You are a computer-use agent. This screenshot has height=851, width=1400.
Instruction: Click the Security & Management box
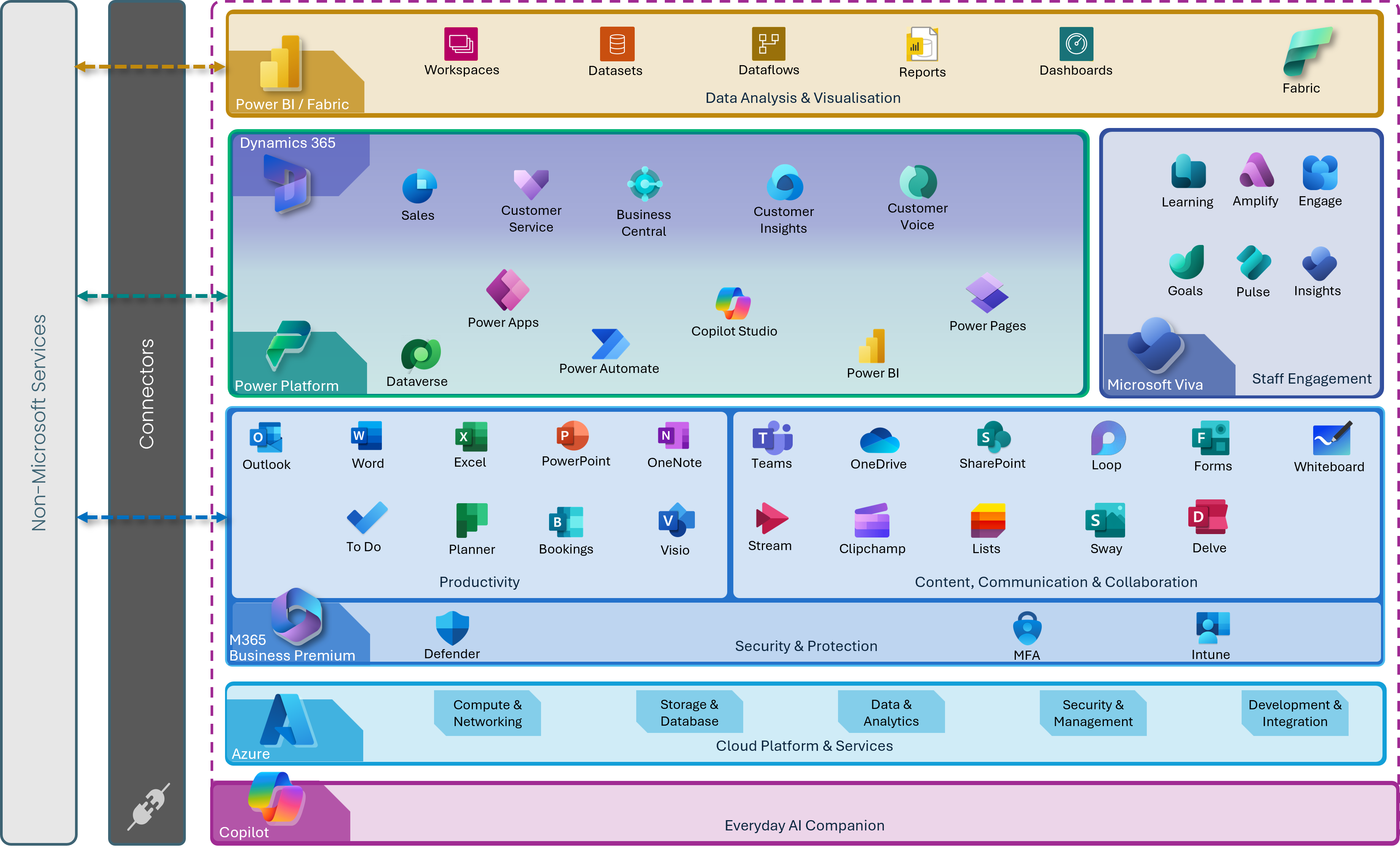tap(1093, 713)
